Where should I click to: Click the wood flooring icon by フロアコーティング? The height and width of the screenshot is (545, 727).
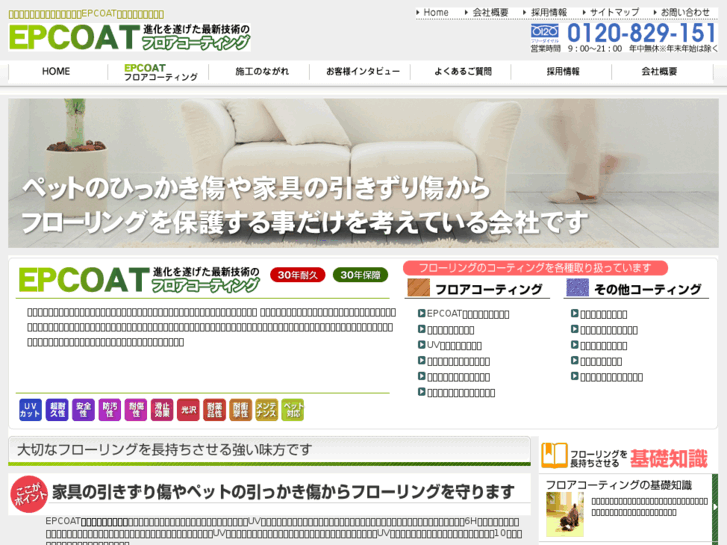point(419,288)
